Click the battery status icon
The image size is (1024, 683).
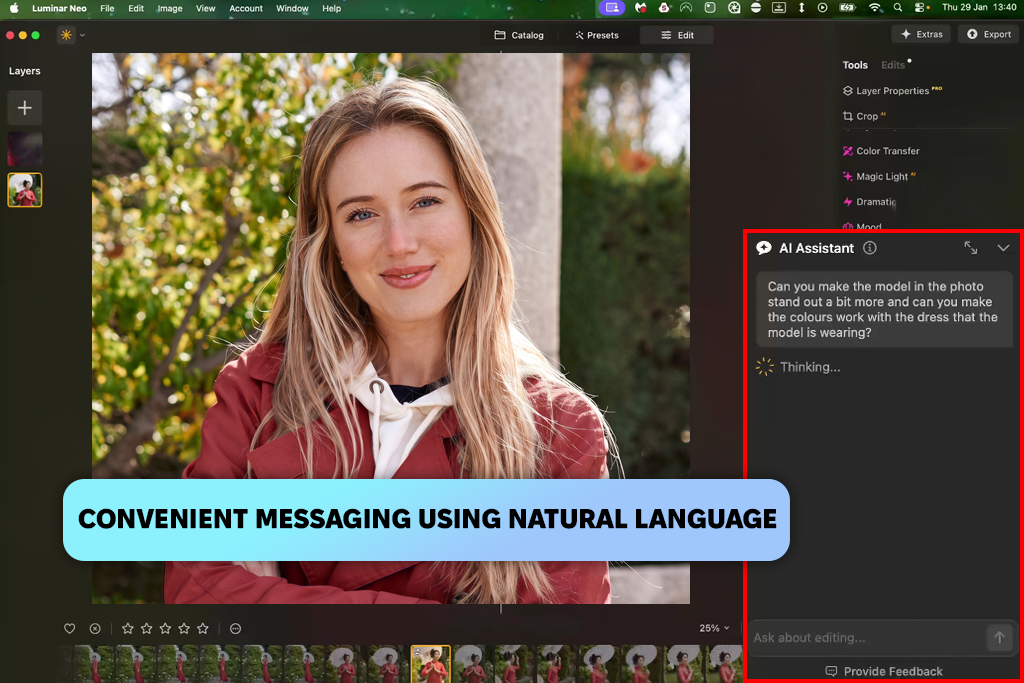[x=848, y=8]
